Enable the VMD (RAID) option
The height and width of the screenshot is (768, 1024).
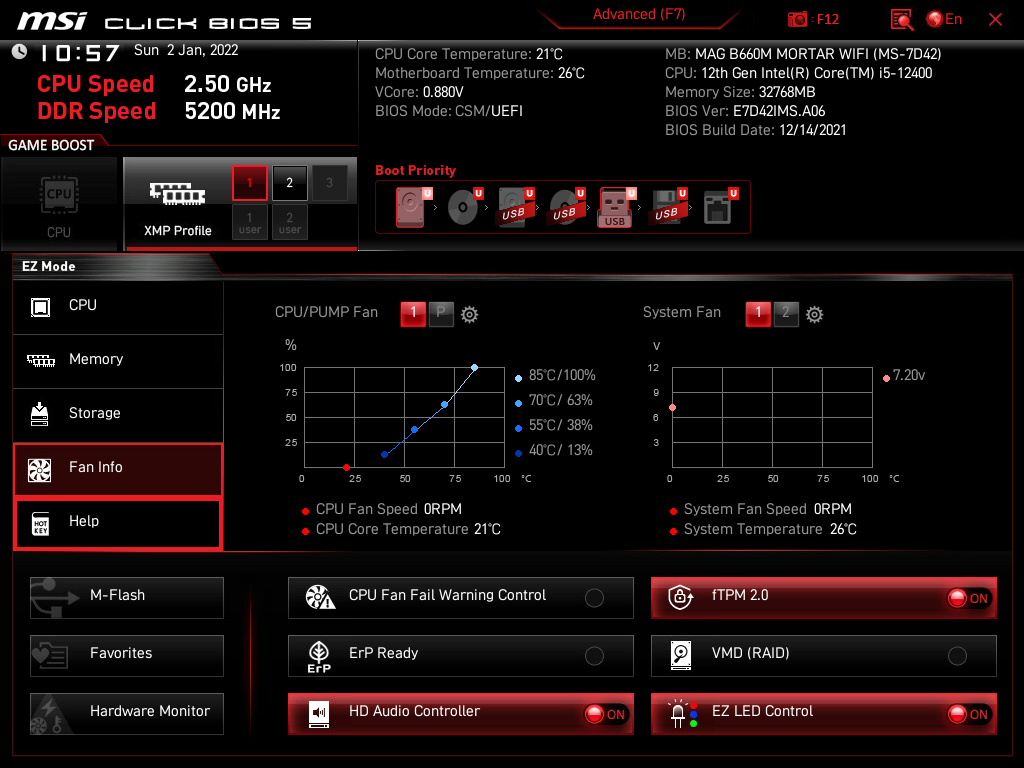click(x=957, y=656)
